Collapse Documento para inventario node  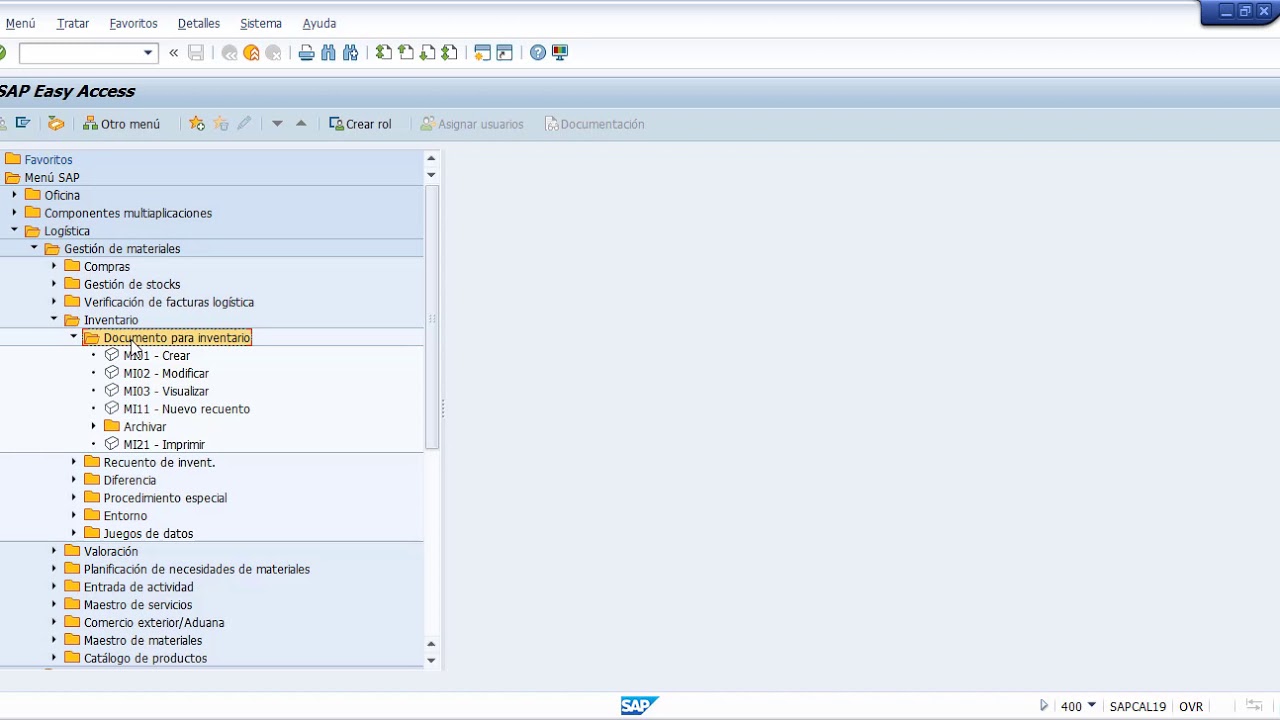(x=74, y=337)
